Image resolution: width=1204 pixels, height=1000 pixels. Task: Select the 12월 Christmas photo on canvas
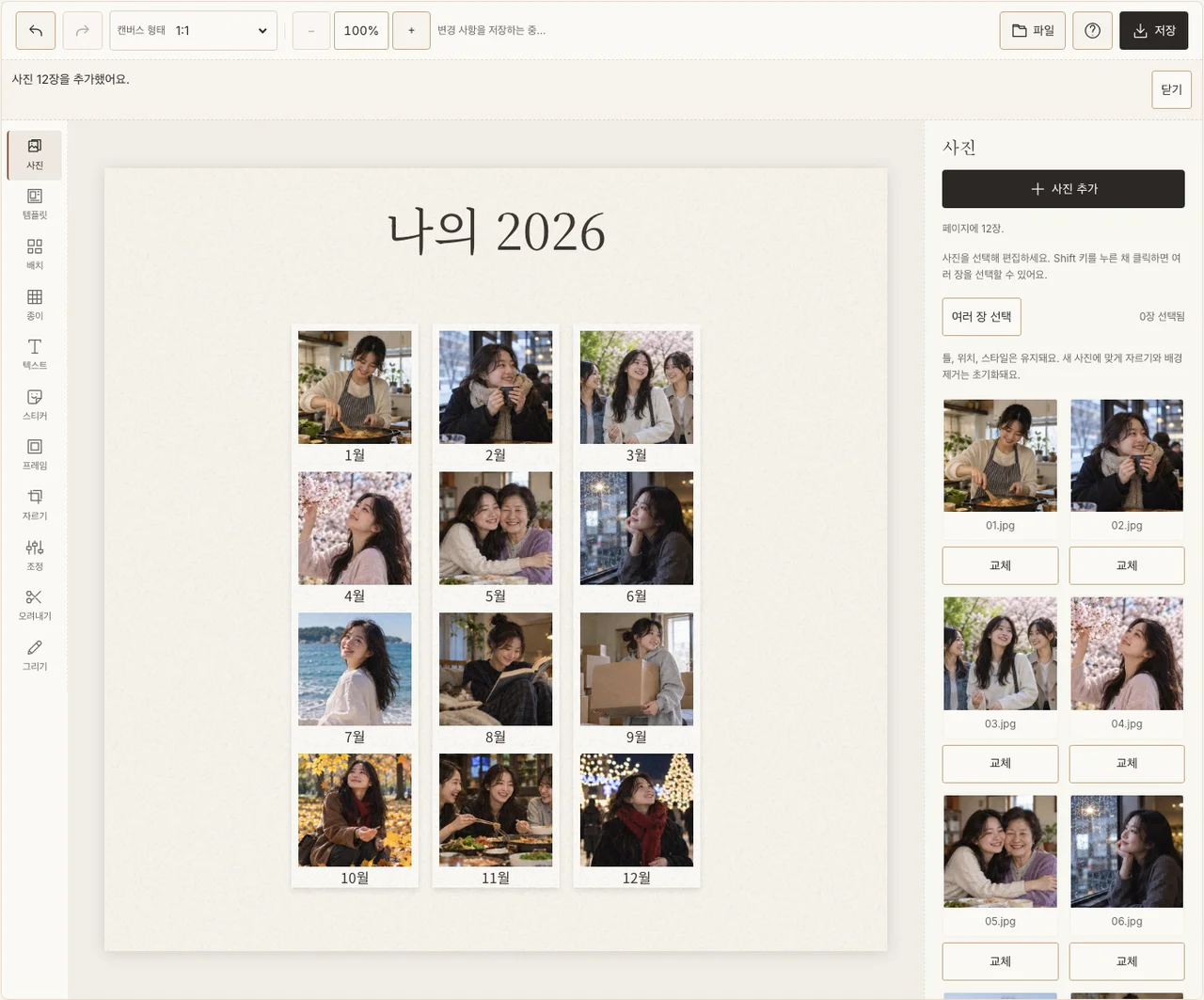(637, 810)
